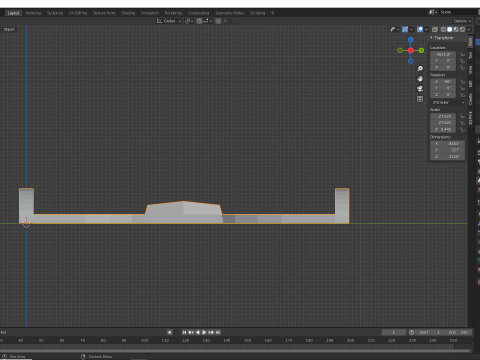Screen dimensions: 480x360
Task: Open the Object menu in viewport header
Action: 9,29
